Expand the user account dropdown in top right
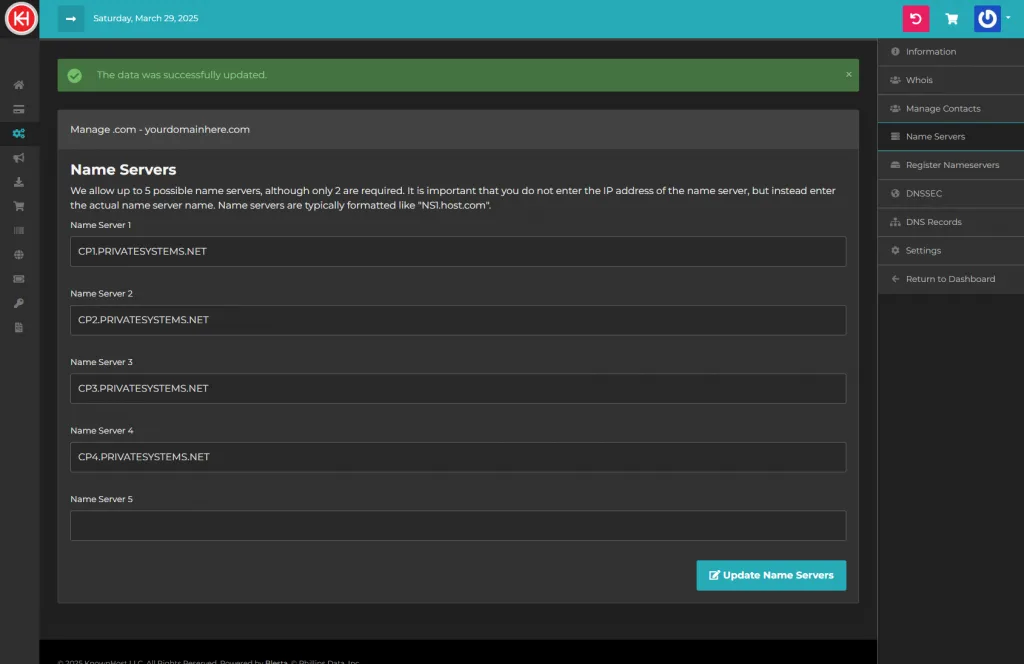Image resolution: width=1024 pixels, height=664 pixels. pos(992,19)
